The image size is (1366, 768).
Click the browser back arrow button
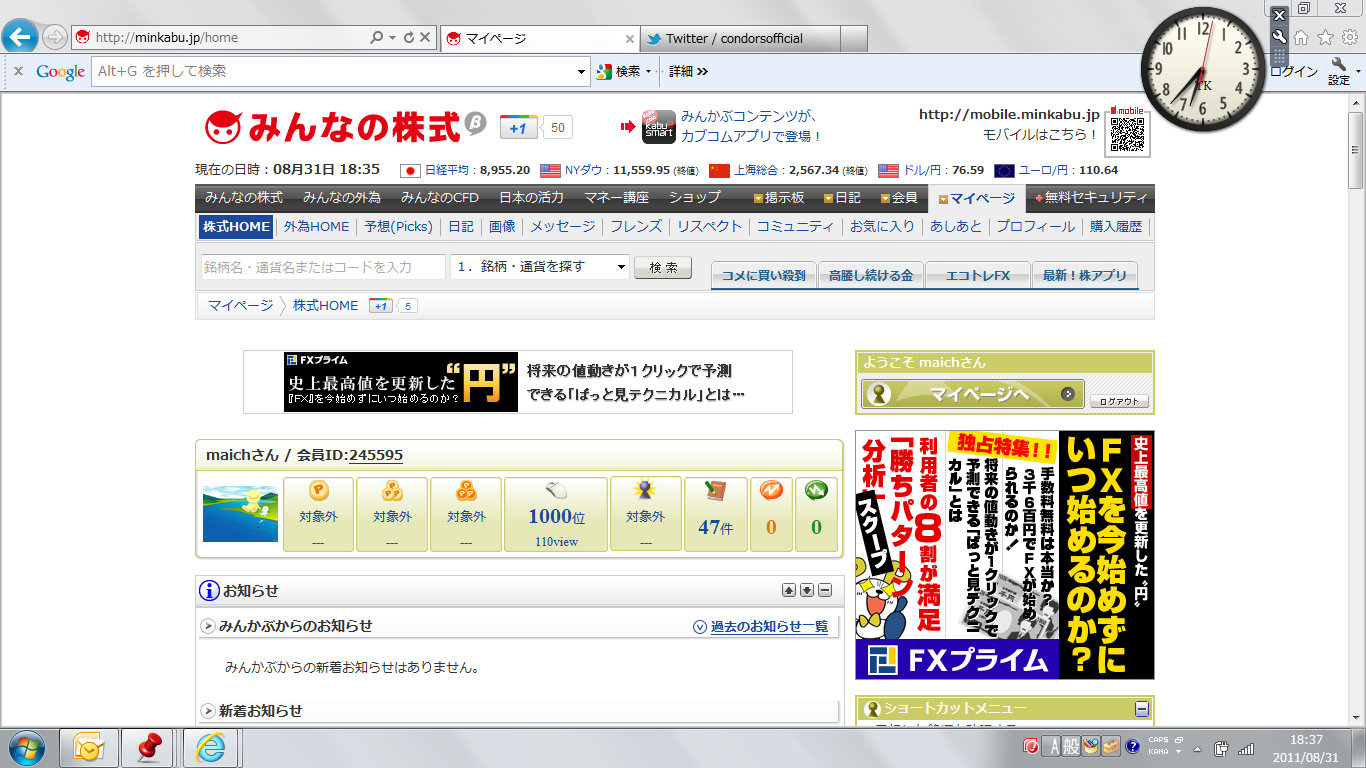click(21, 38)
